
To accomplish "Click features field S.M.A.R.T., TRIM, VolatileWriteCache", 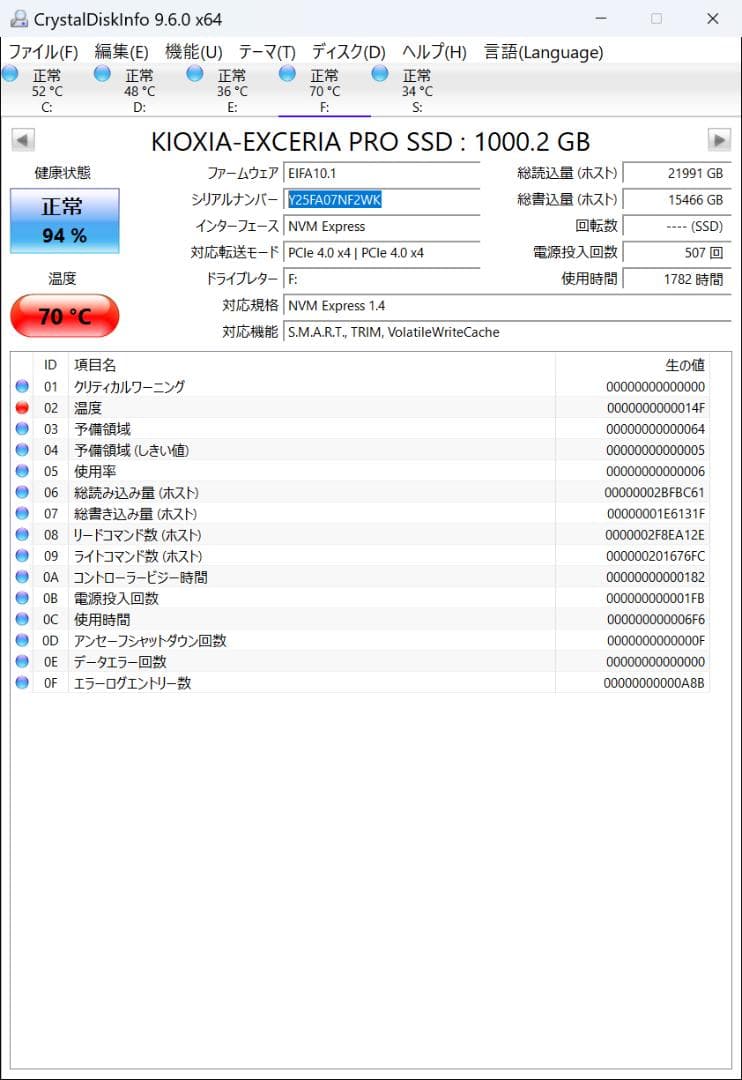I will pos(507,332).
